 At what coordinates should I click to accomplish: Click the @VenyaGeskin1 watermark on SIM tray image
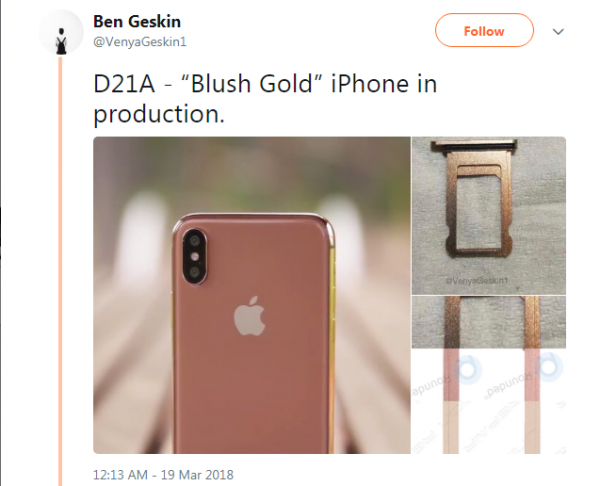point(477,281)
